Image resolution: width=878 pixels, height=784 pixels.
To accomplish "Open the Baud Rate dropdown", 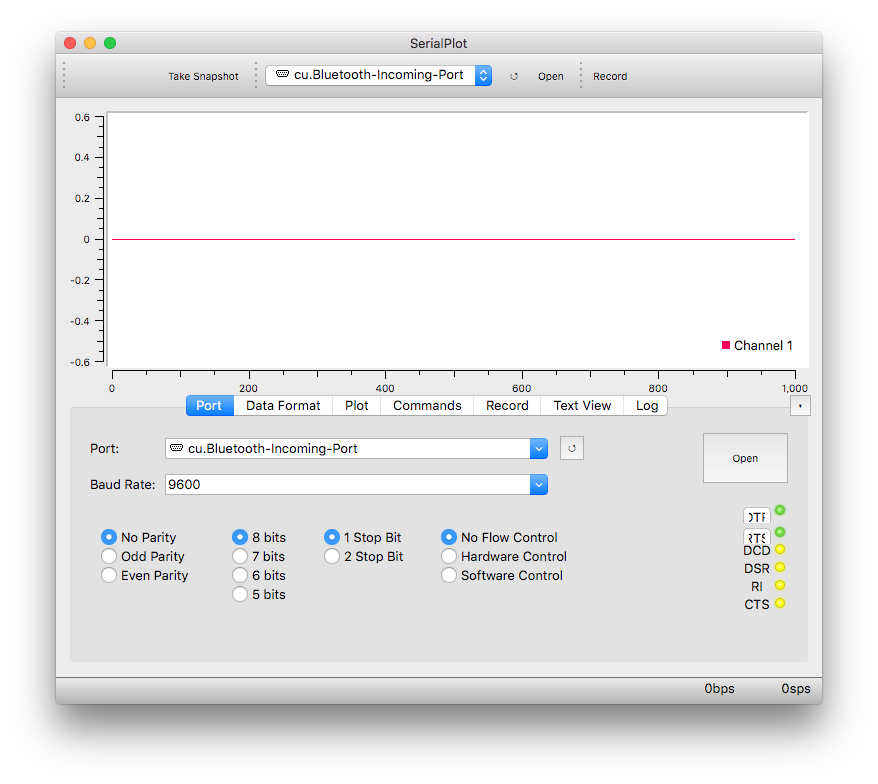I will 539,484.
